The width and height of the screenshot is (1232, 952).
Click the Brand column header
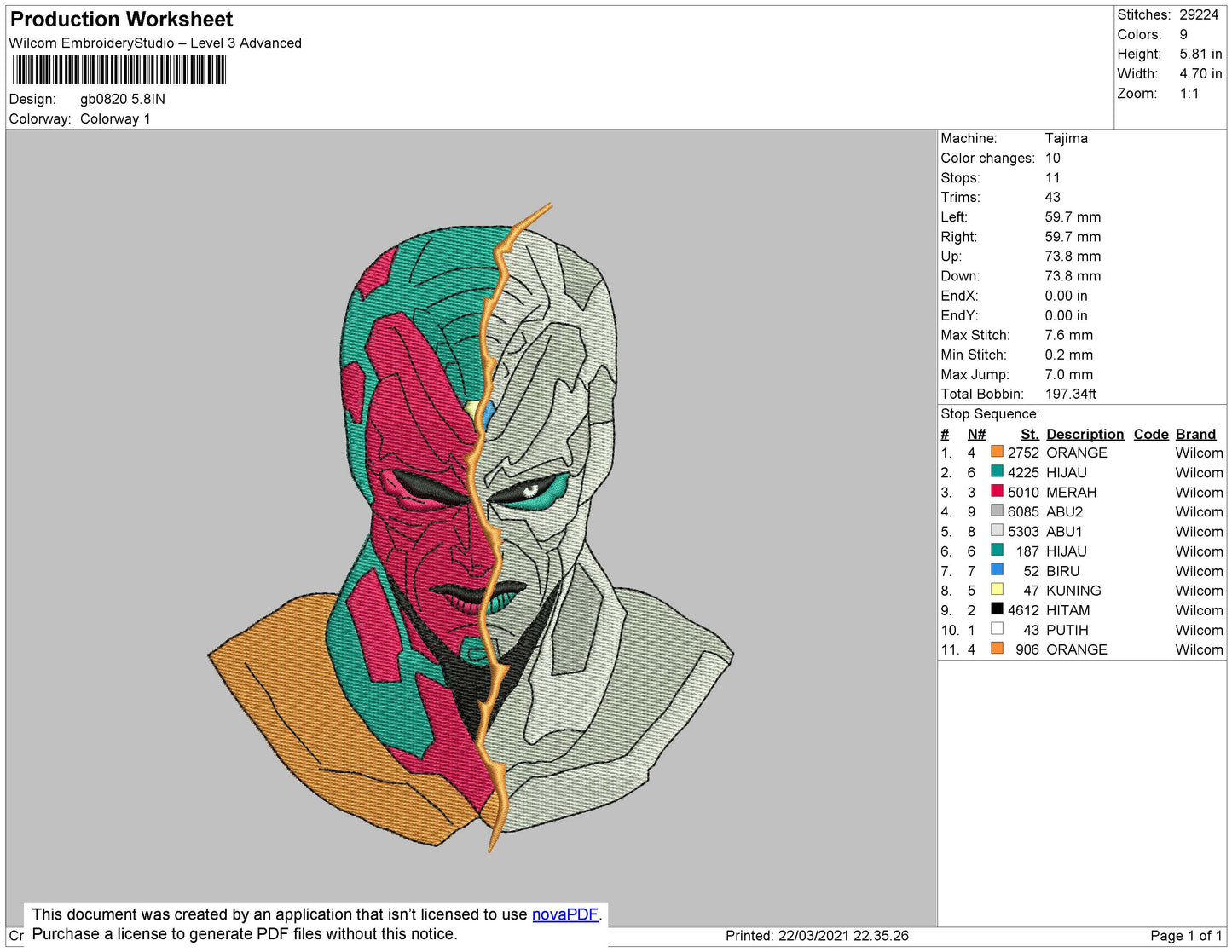(1195, 434)
